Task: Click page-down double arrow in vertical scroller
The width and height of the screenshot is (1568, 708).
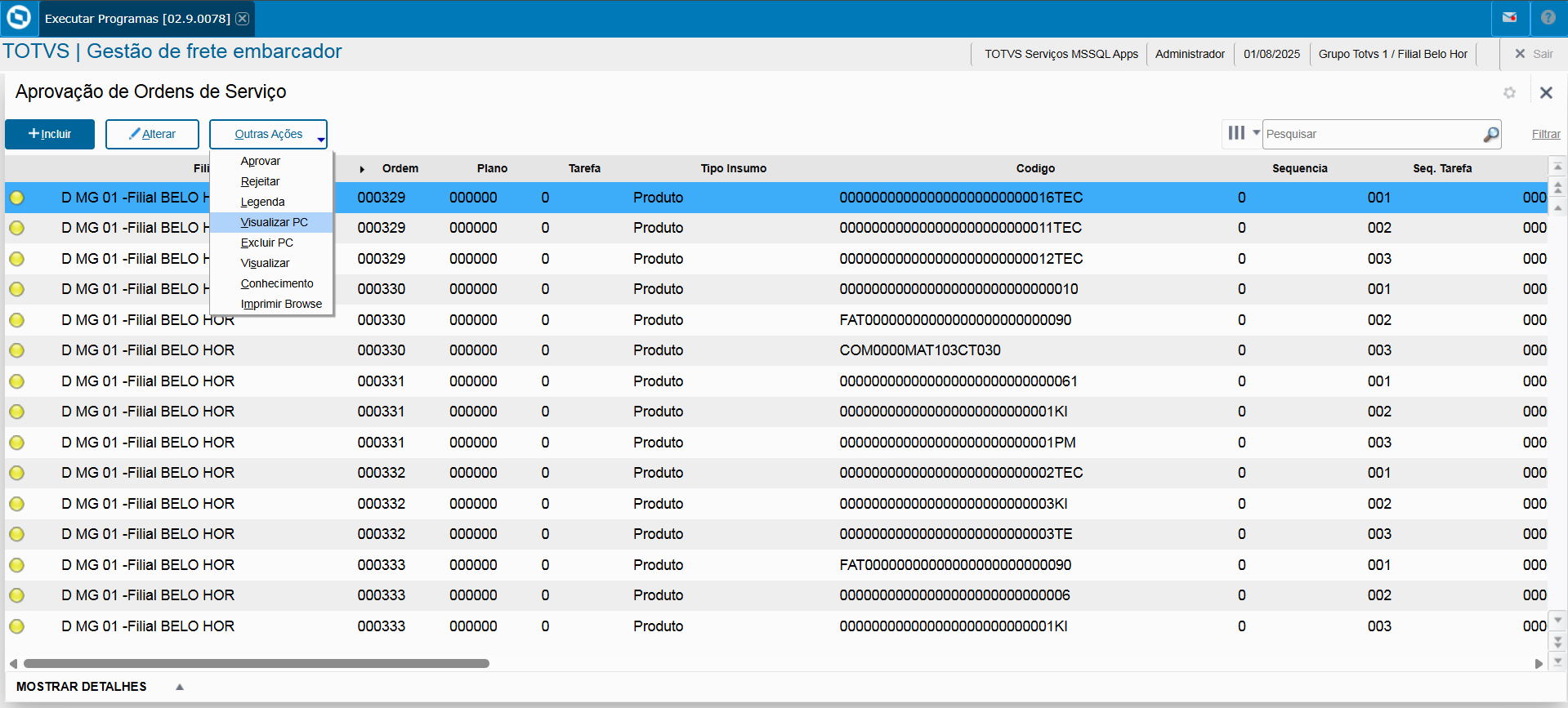Action: tap(1558, 642)
